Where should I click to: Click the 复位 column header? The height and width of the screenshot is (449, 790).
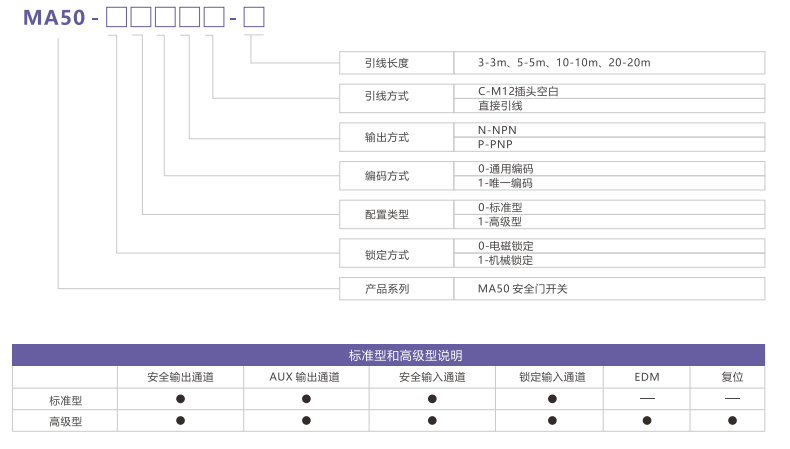728,377
